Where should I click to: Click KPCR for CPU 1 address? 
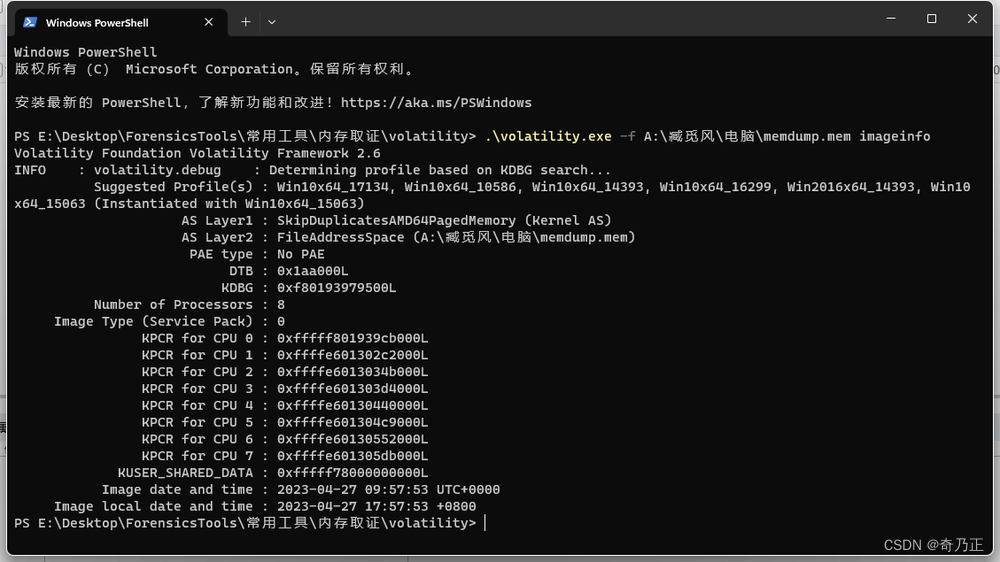pyautogui.click(x=352, y=355)
